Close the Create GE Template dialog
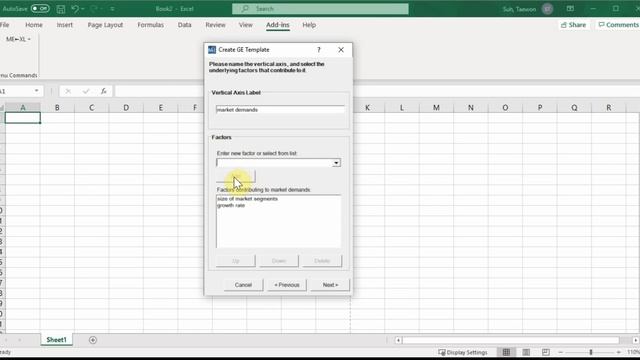 [x=341, y=50]
